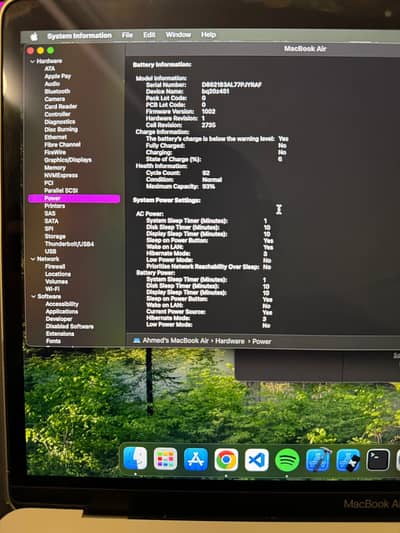Image resolution: width=400 pixels, height=533 pixels.
Task: Open Launchpad from the Dock
Action: [x=165, y=459]
